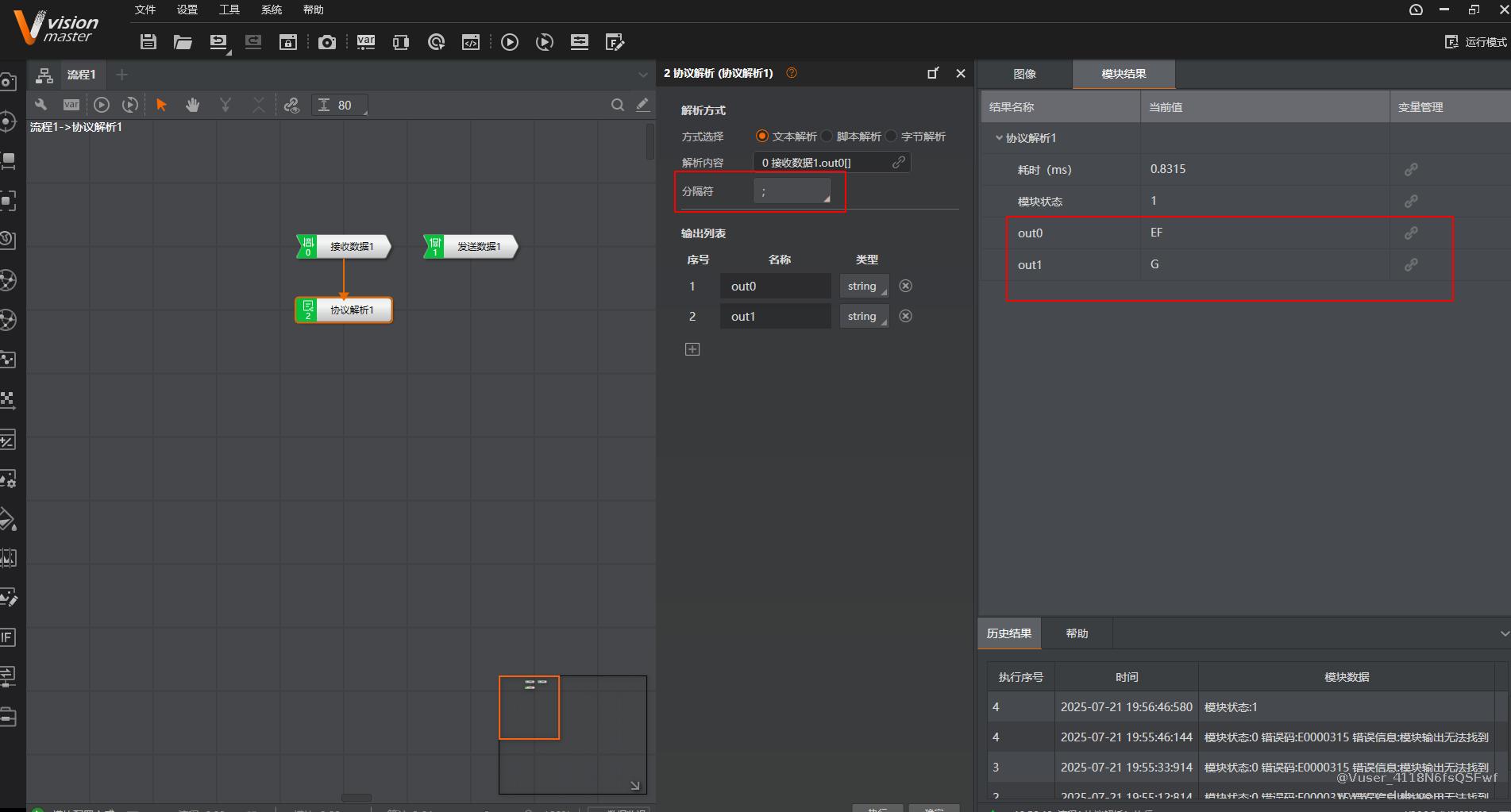Run the solution continuously from top toolbar
This screenshot has width=1511, height=812.
tap(545, 42)
